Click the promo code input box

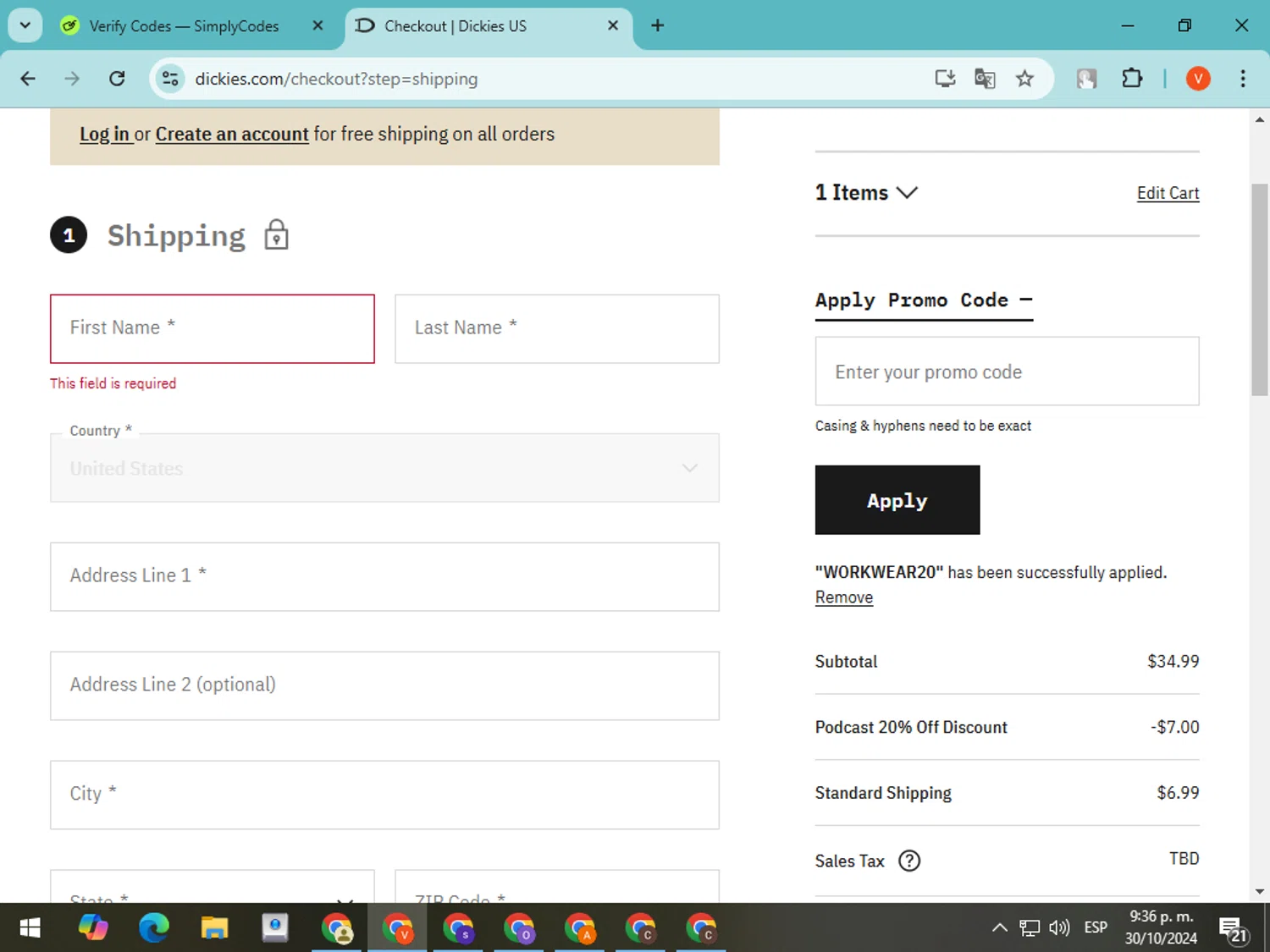[1007, 371]
